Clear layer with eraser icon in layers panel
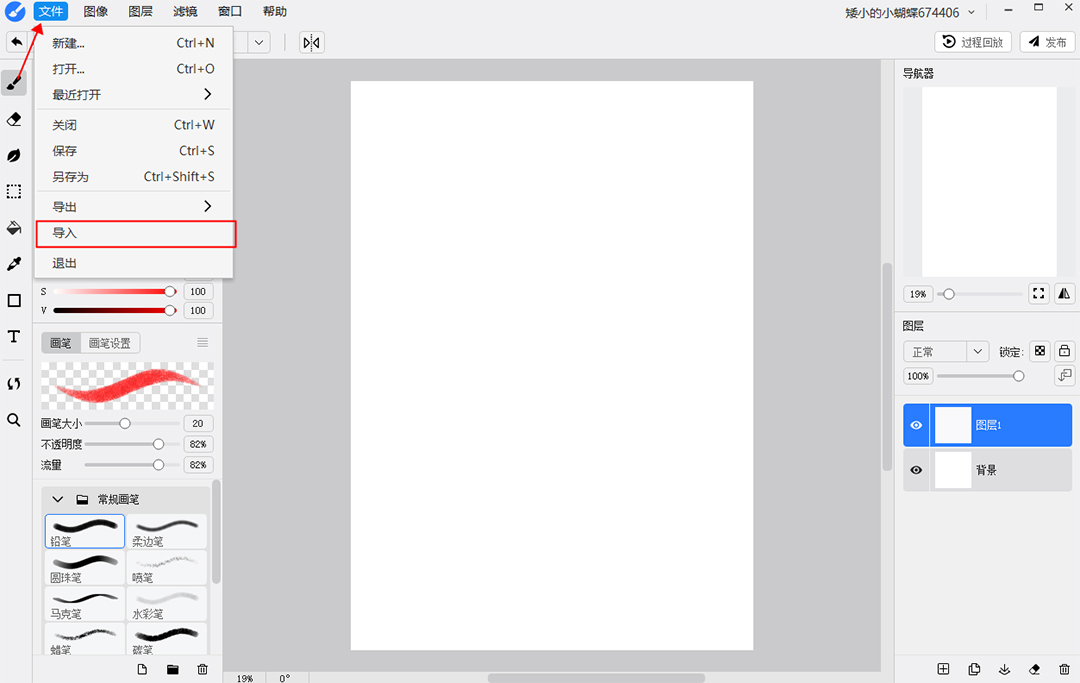The height and width of the screenshot is (683, 1080). (x=1035, y=669)
